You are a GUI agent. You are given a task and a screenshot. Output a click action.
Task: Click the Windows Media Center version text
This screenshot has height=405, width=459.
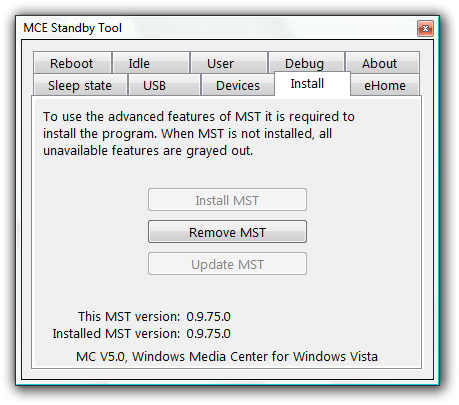point(227,356)
